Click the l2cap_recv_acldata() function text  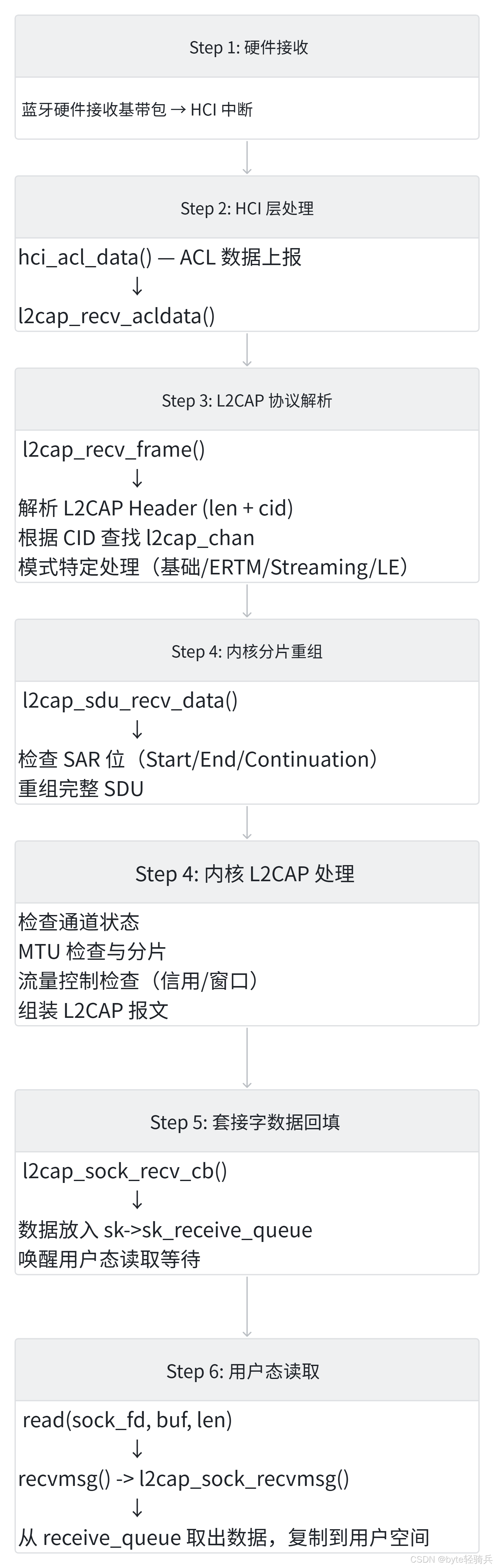(x=116, y=316)
